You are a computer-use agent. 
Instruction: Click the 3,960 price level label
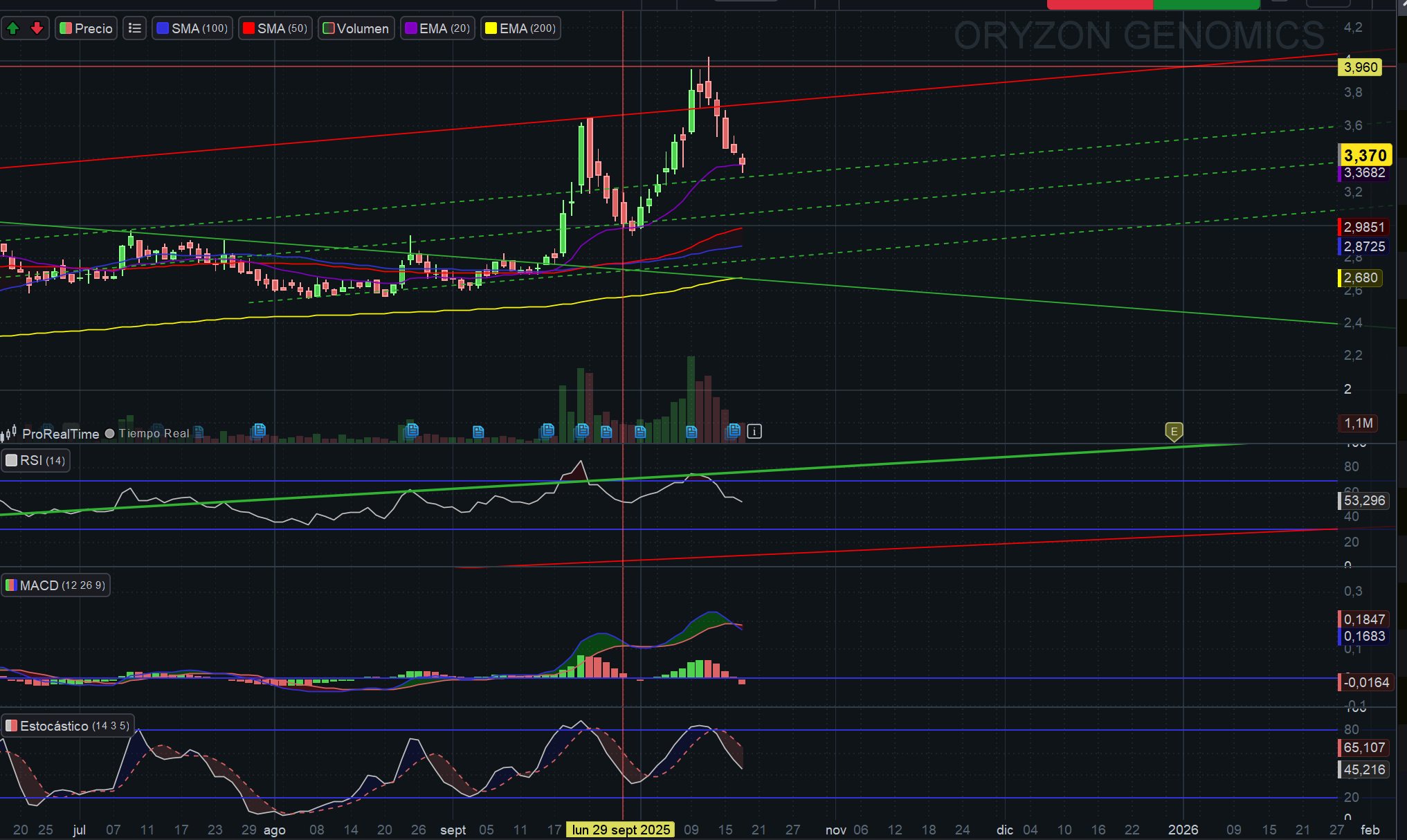pyautogui.click(x=1361, y=67)
